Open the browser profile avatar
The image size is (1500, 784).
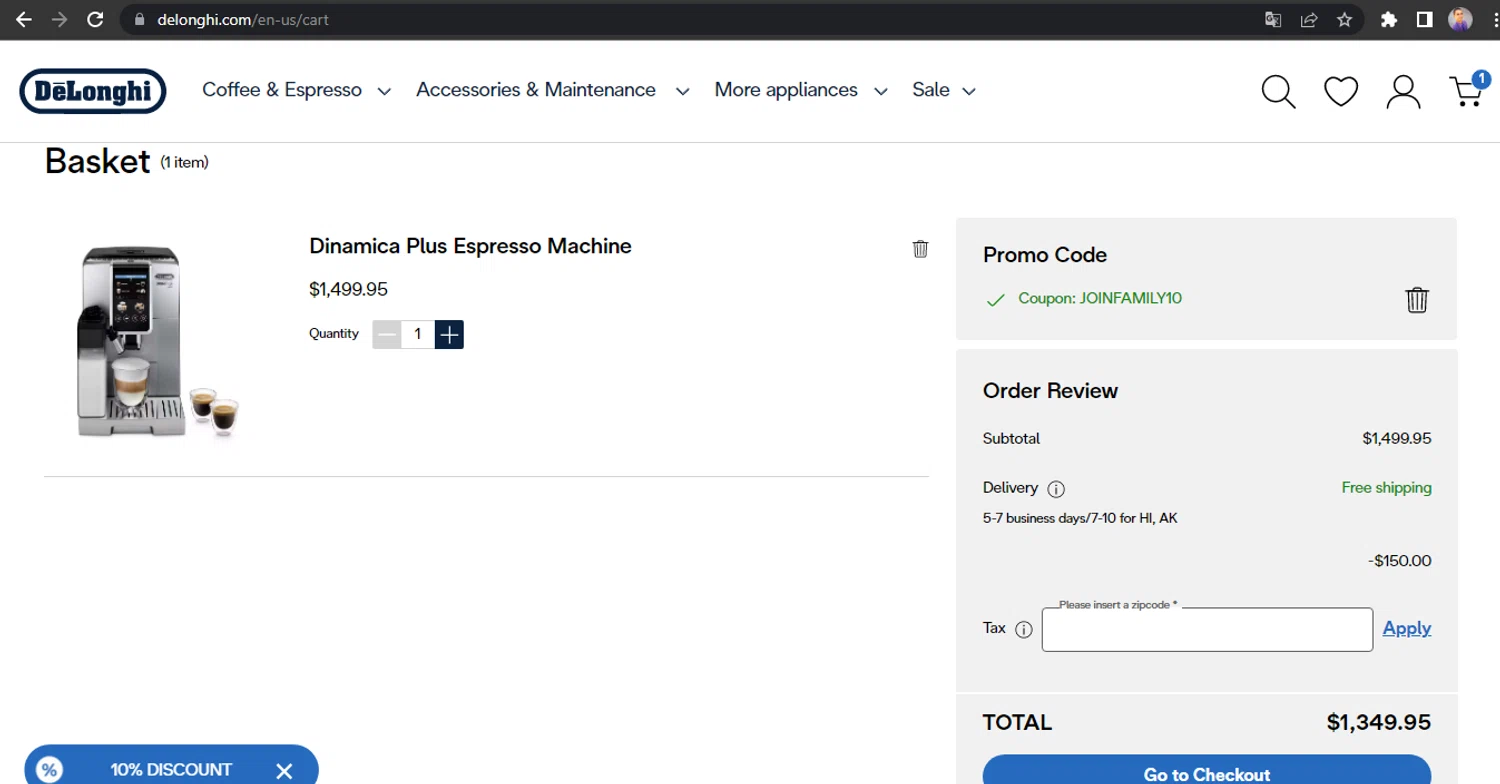click(1460, 19)
